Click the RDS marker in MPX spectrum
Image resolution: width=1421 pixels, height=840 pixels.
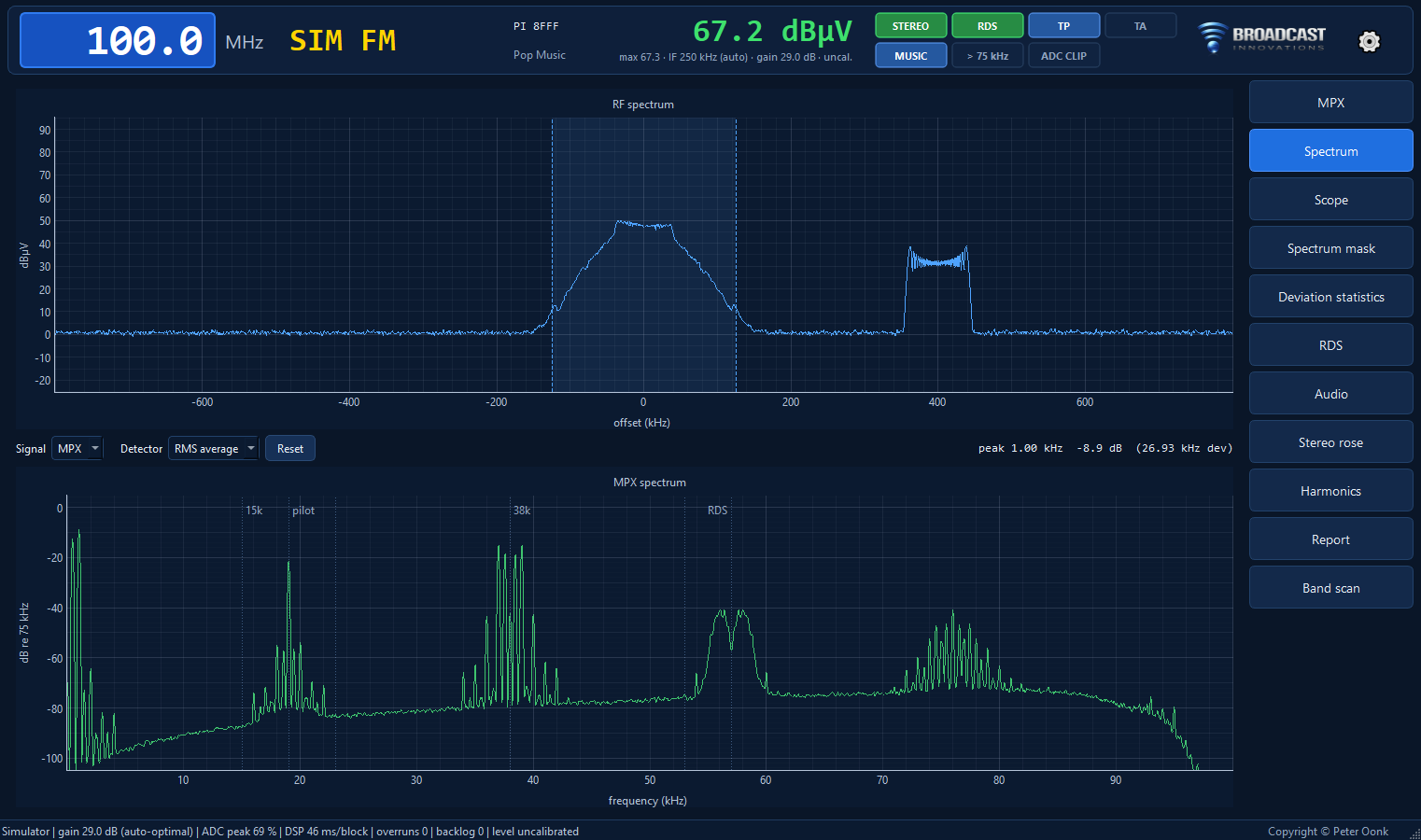tap(717, 511)
